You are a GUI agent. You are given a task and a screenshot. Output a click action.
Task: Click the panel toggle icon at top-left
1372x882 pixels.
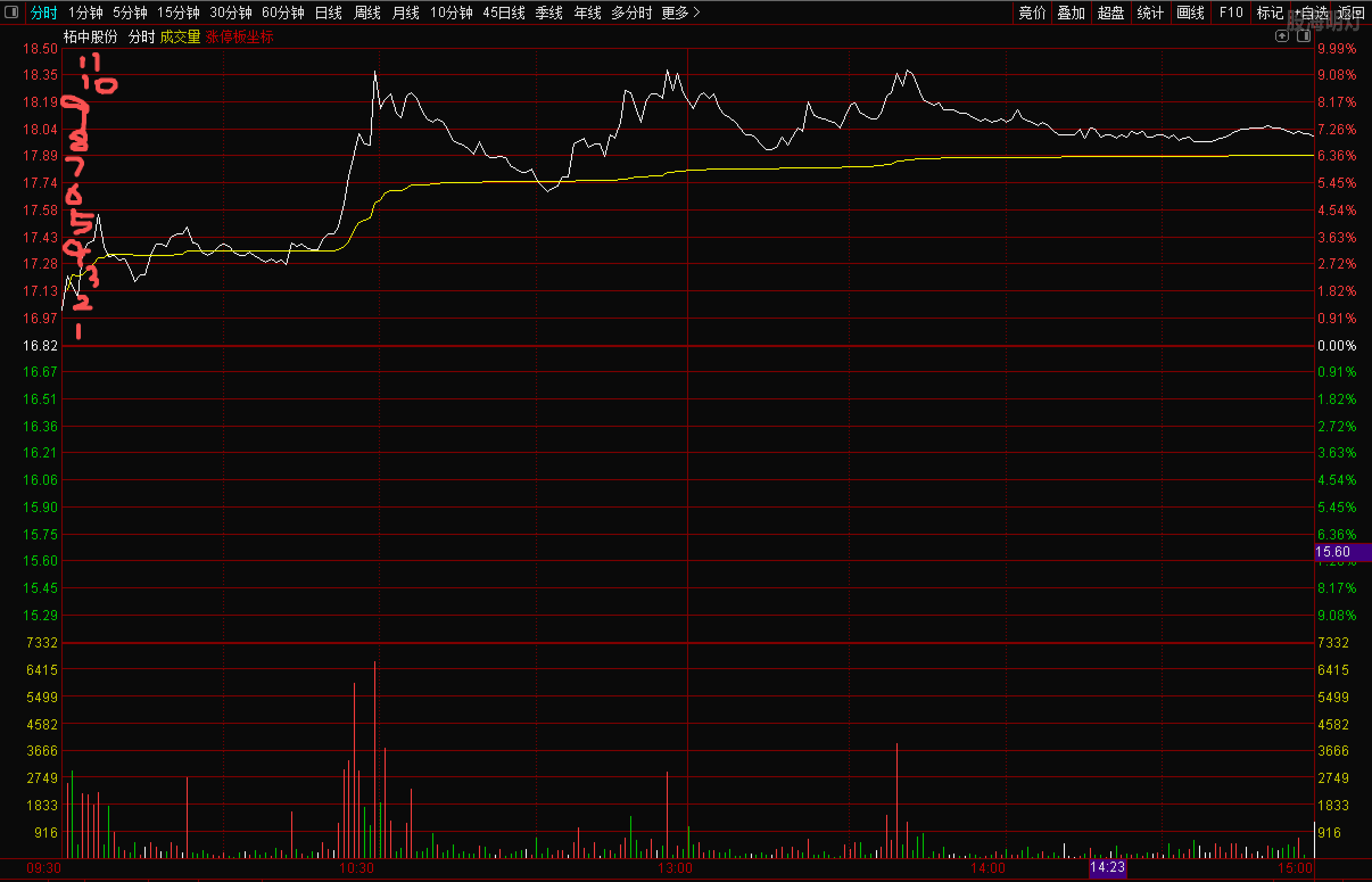coord(11,12)
